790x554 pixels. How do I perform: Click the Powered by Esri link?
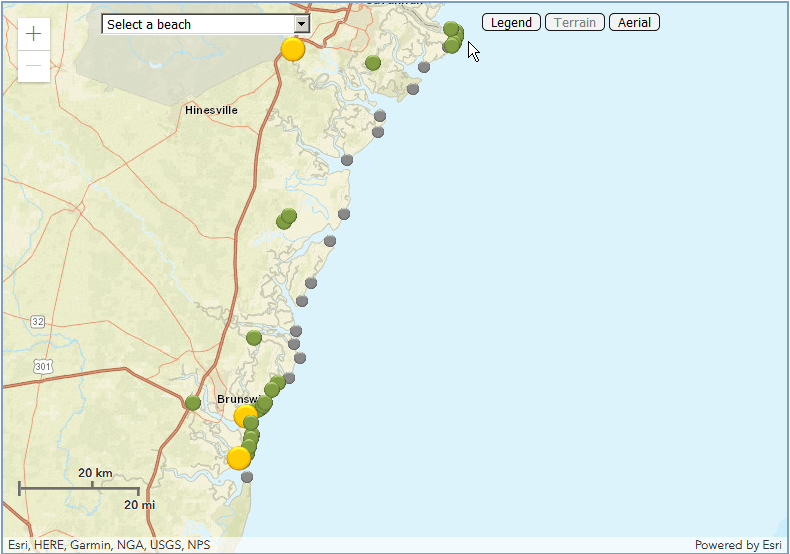(738, 545)
